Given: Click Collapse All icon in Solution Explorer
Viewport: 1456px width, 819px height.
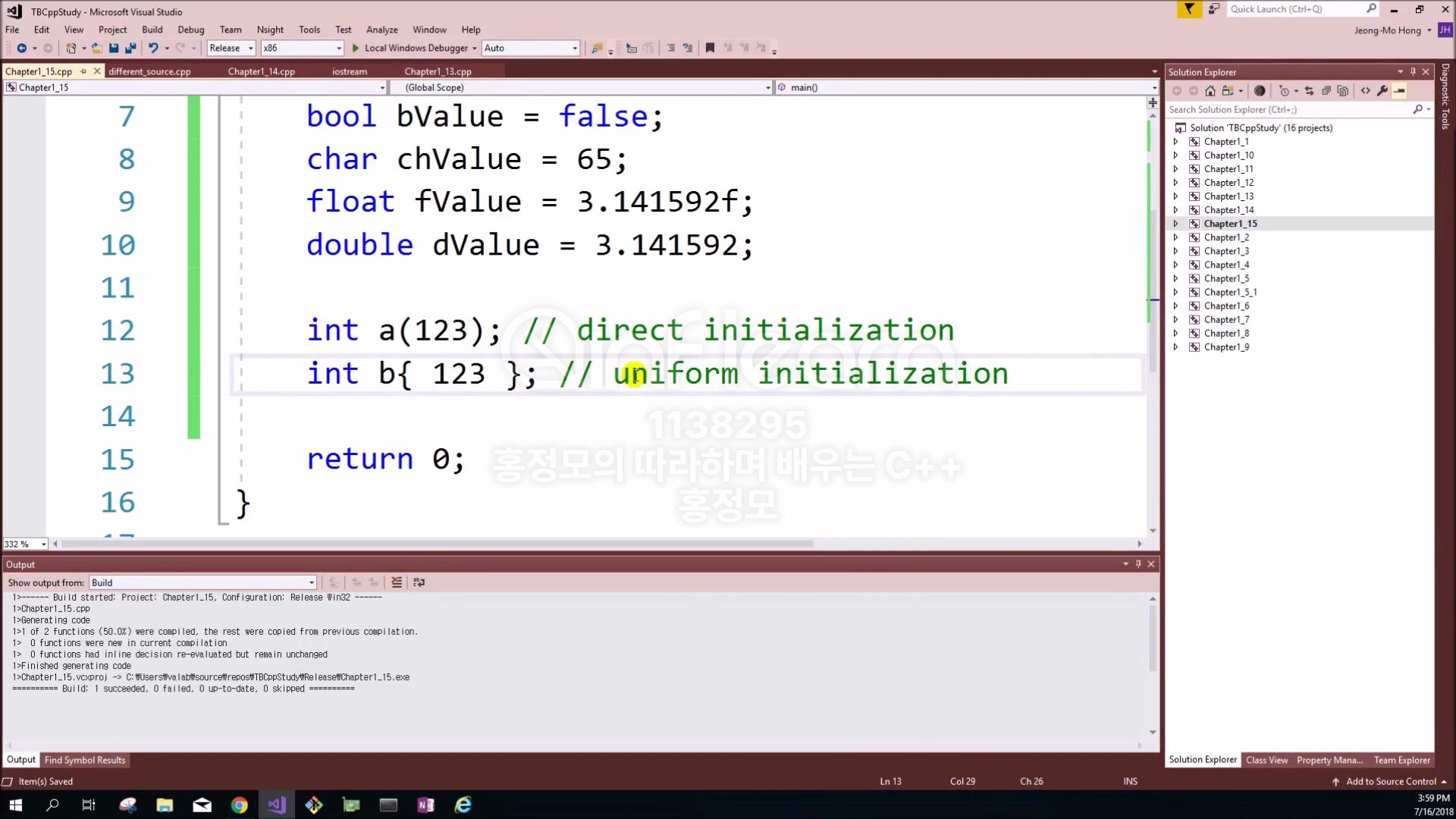Looking at the screenshot, I should click(x=1326, y=91).
